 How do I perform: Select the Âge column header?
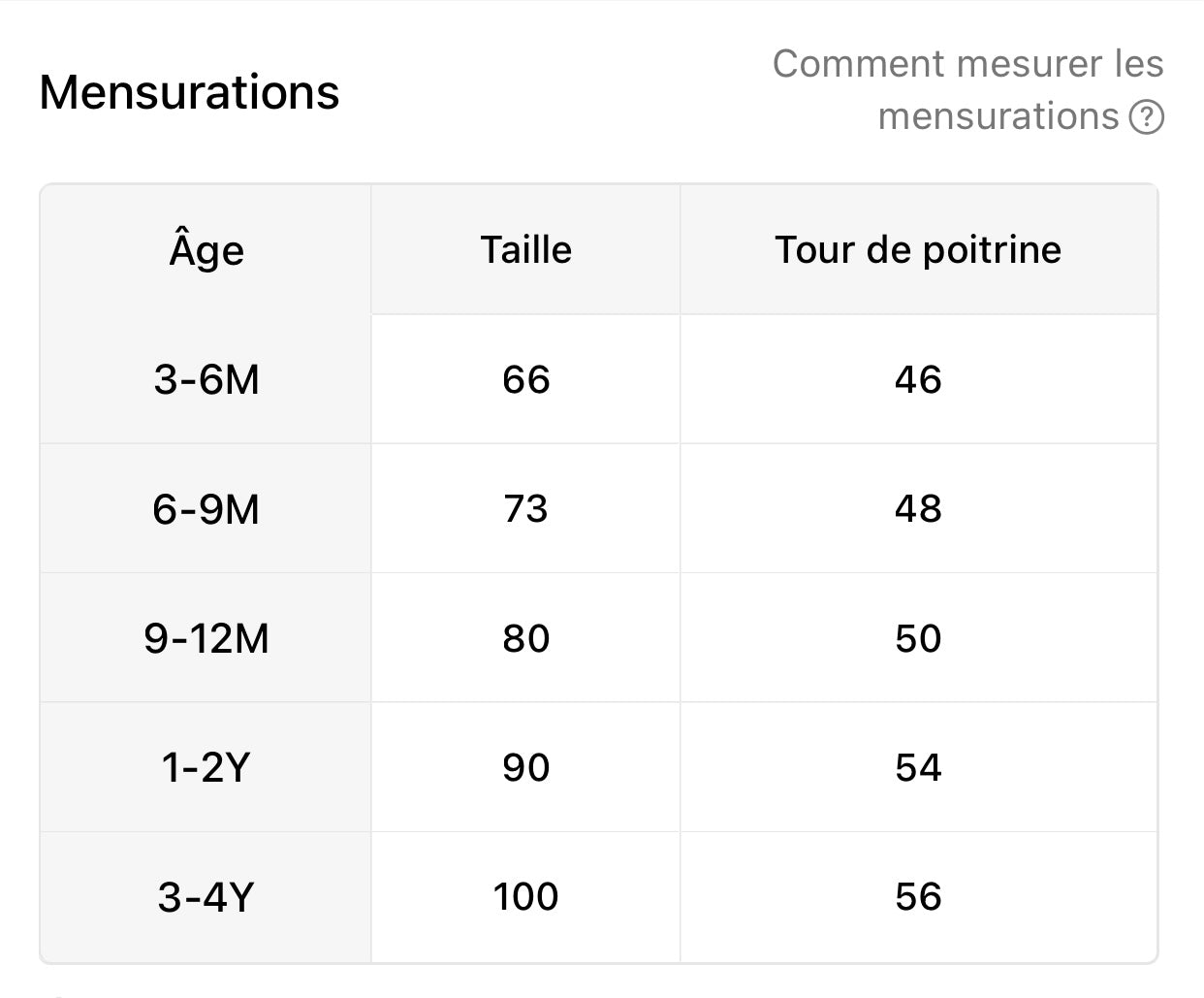pyautogui.click(x=206, y=249)
